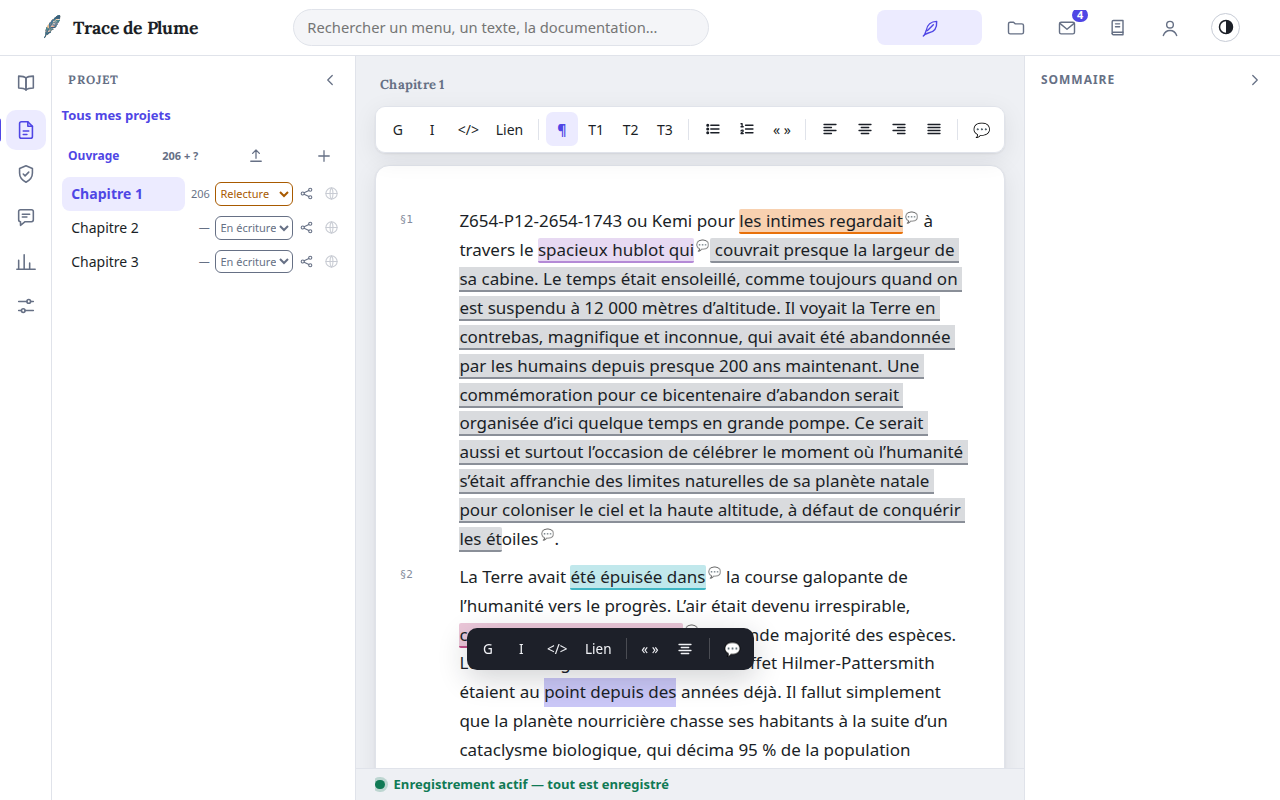This screenshot has height=800, width=1280.
Task: Select the document icon in left sidebar
Action: coord(26,130)
